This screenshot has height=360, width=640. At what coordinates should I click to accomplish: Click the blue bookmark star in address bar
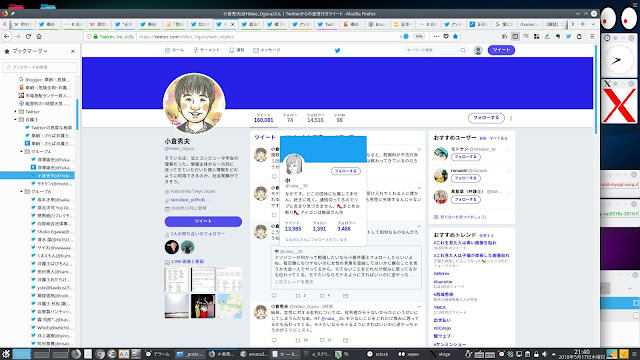click(x=455, y=36)
